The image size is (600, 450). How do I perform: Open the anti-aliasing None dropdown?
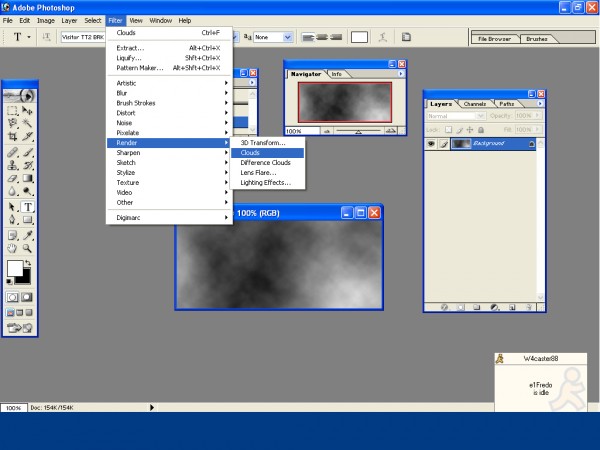click(287, 37)
